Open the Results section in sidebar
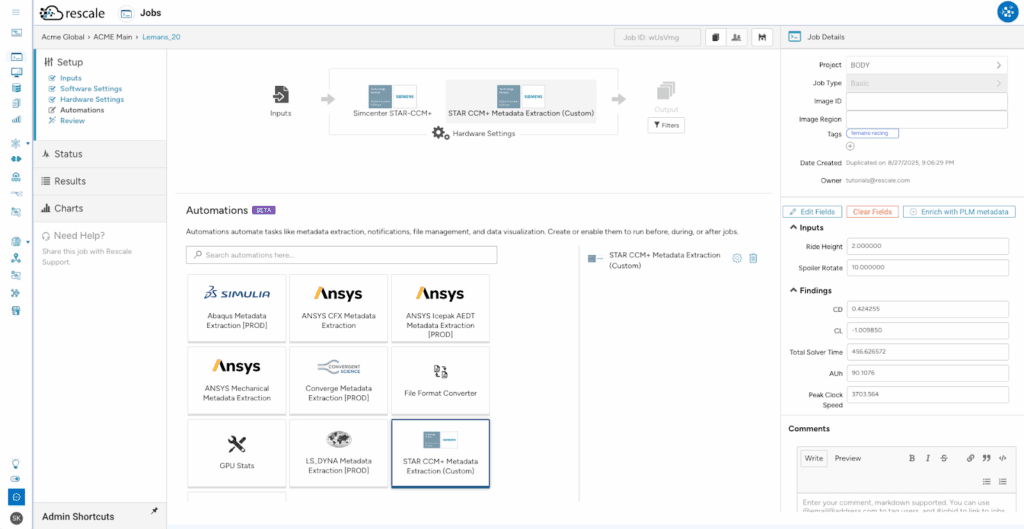 pos(70,181)
